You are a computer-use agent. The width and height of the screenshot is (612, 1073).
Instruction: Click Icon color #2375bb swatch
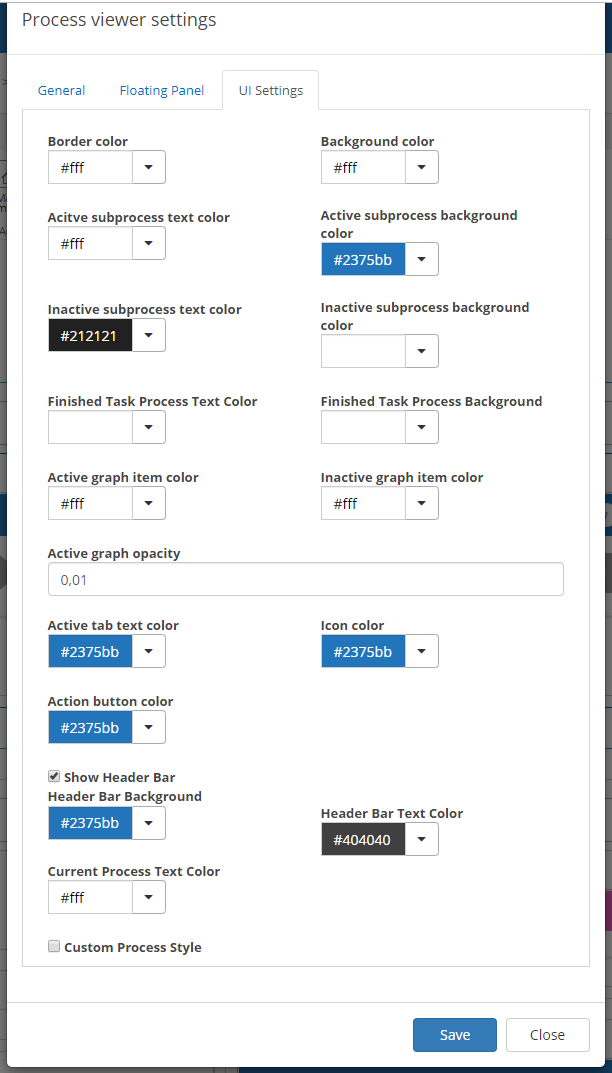coord(364,651)
